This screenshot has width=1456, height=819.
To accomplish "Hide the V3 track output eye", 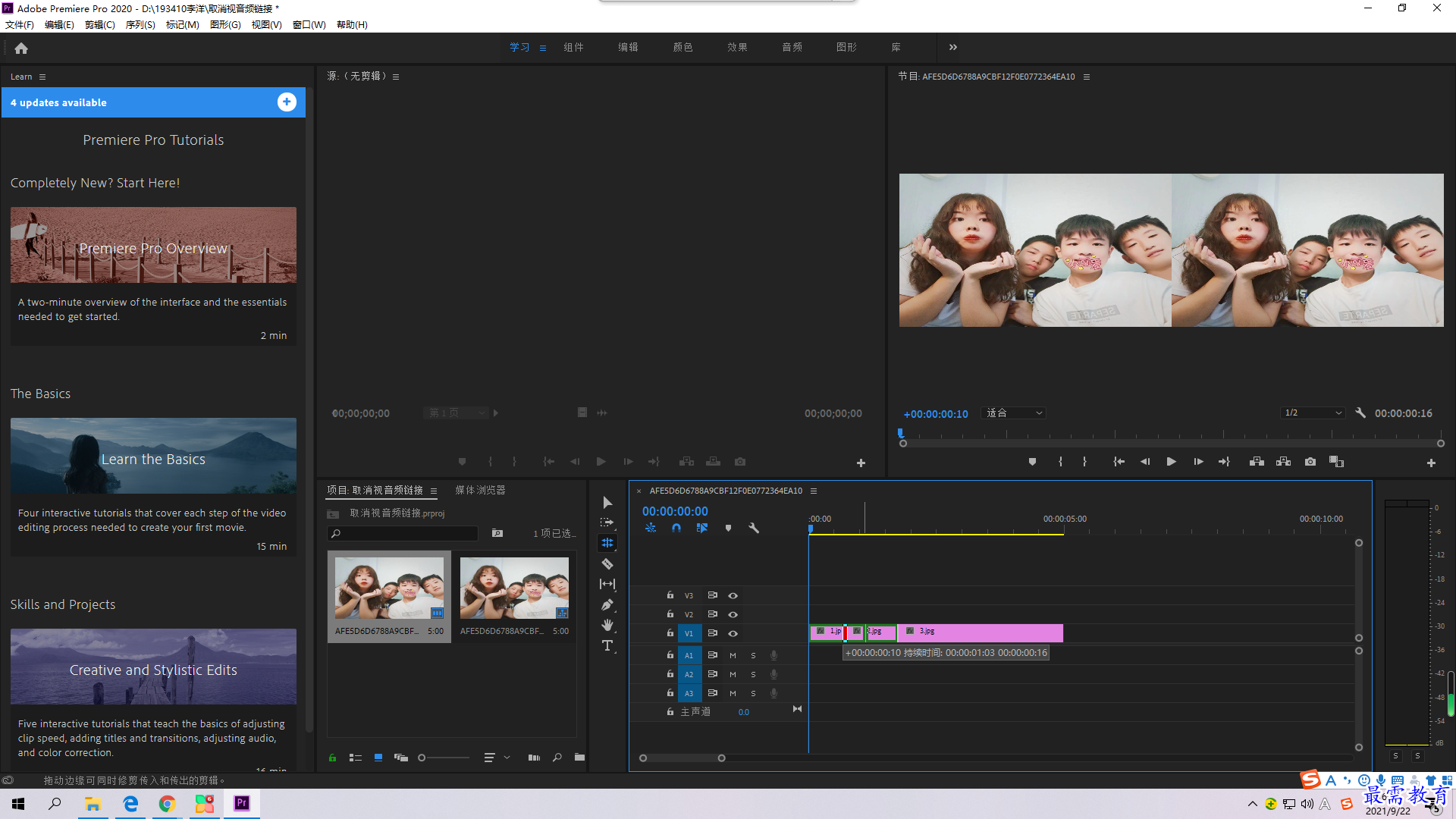I will tap(733, 595).
